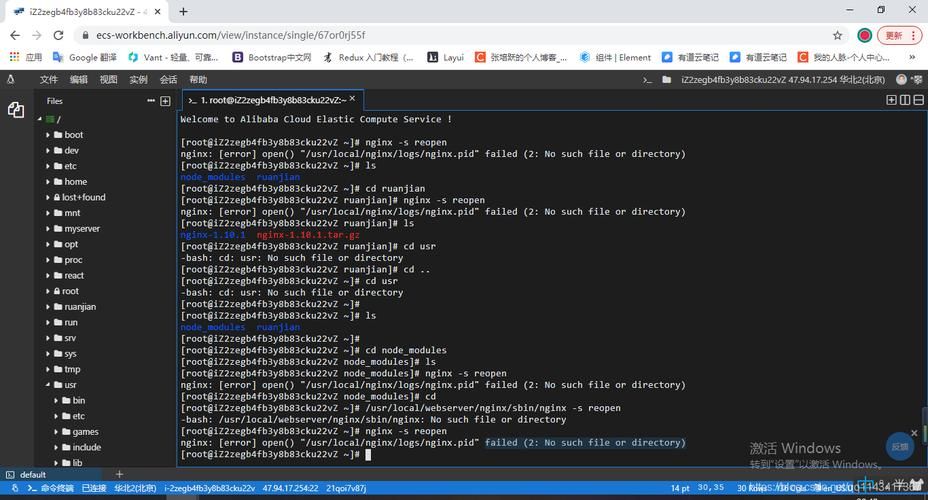This screenshot has height=500, width=928.
Task: Click the 14 pt font size status entry
Action: click(x=680, y=488)
